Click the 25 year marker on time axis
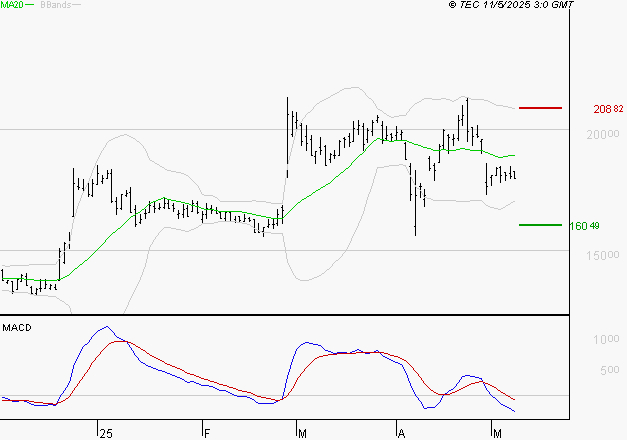Screen dimensions: 627x440 point(106,434)
